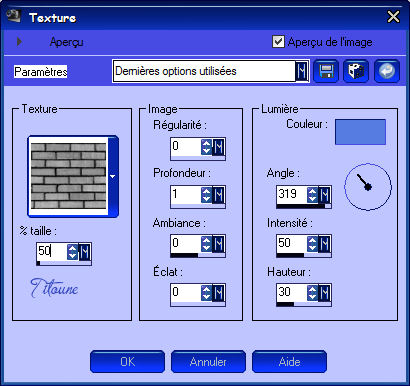Click the OK button
The width and height of the screenshot is (410, 386).
tap(127, 362)
